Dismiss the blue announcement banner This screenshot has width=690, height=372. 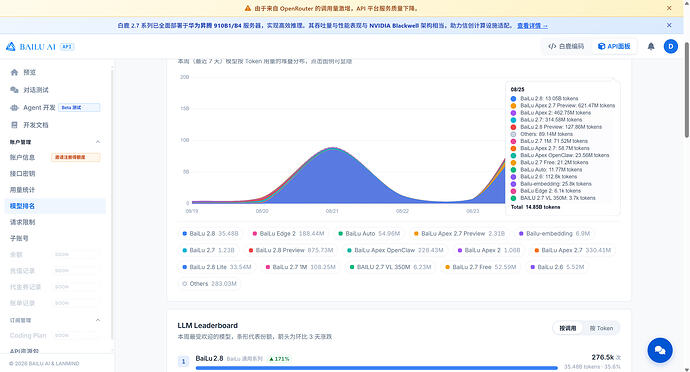669,26
